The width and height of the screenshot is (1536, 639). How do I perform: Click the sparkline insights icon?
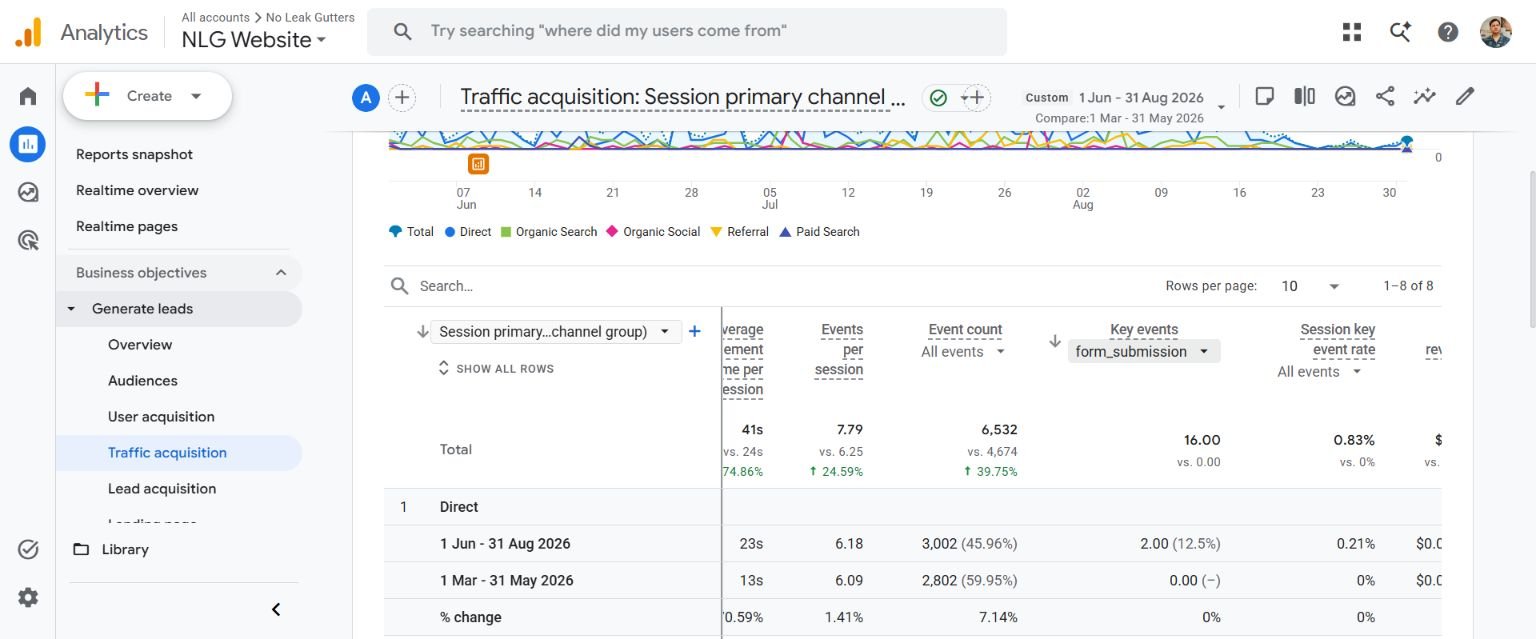pos(1425,96)
